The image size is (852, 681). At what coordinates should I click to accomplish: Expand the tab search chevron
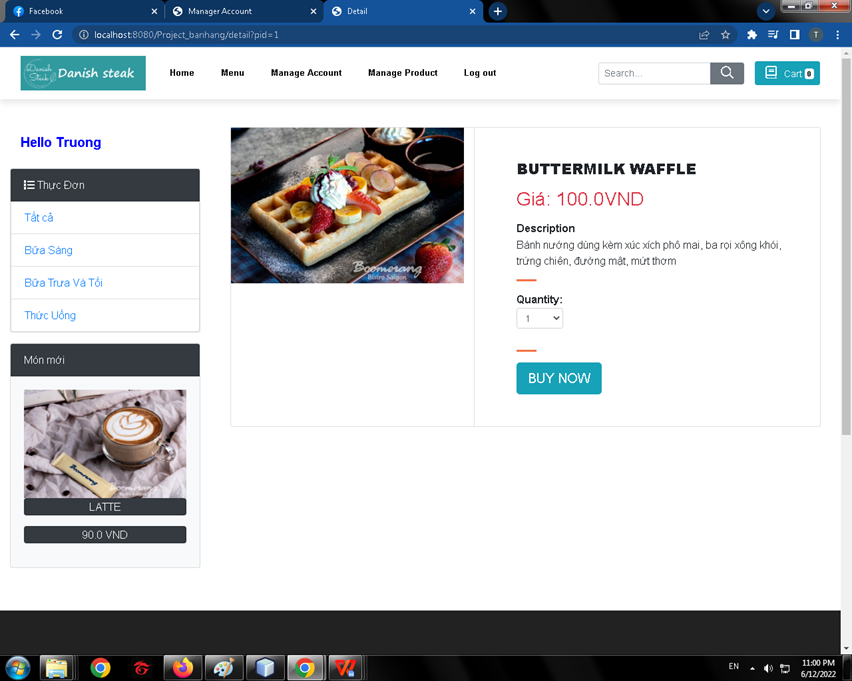(x=766, y=11)
